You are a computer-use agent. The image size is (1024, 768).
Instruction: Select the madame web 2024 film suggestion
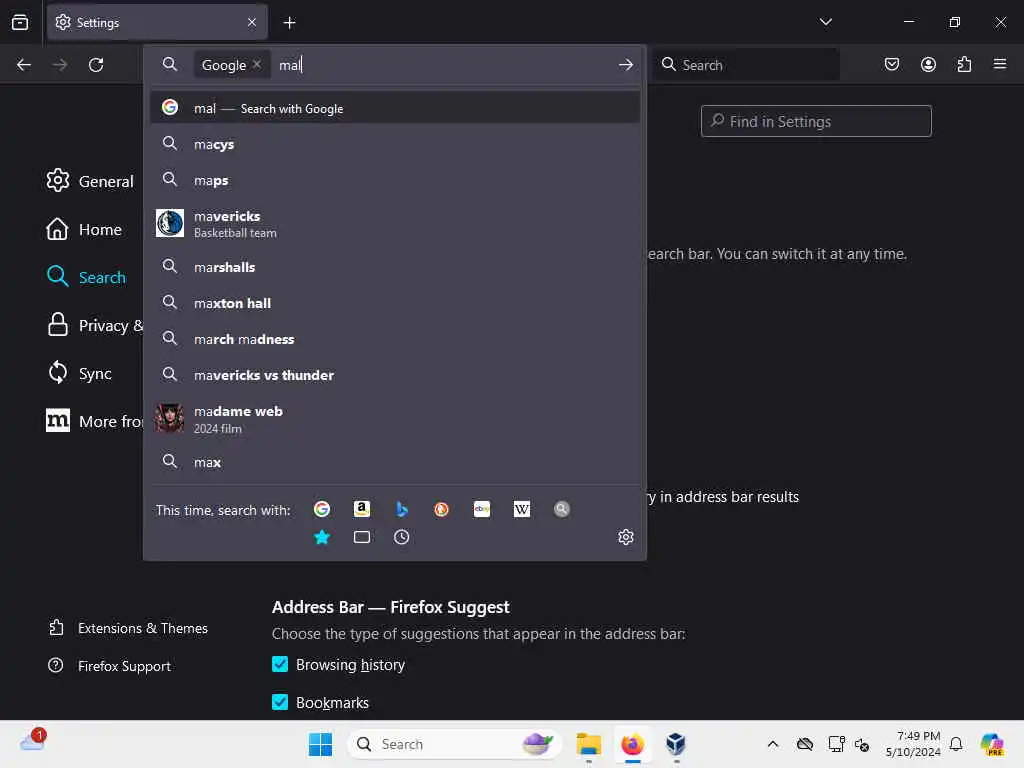[x=395, y=419]
